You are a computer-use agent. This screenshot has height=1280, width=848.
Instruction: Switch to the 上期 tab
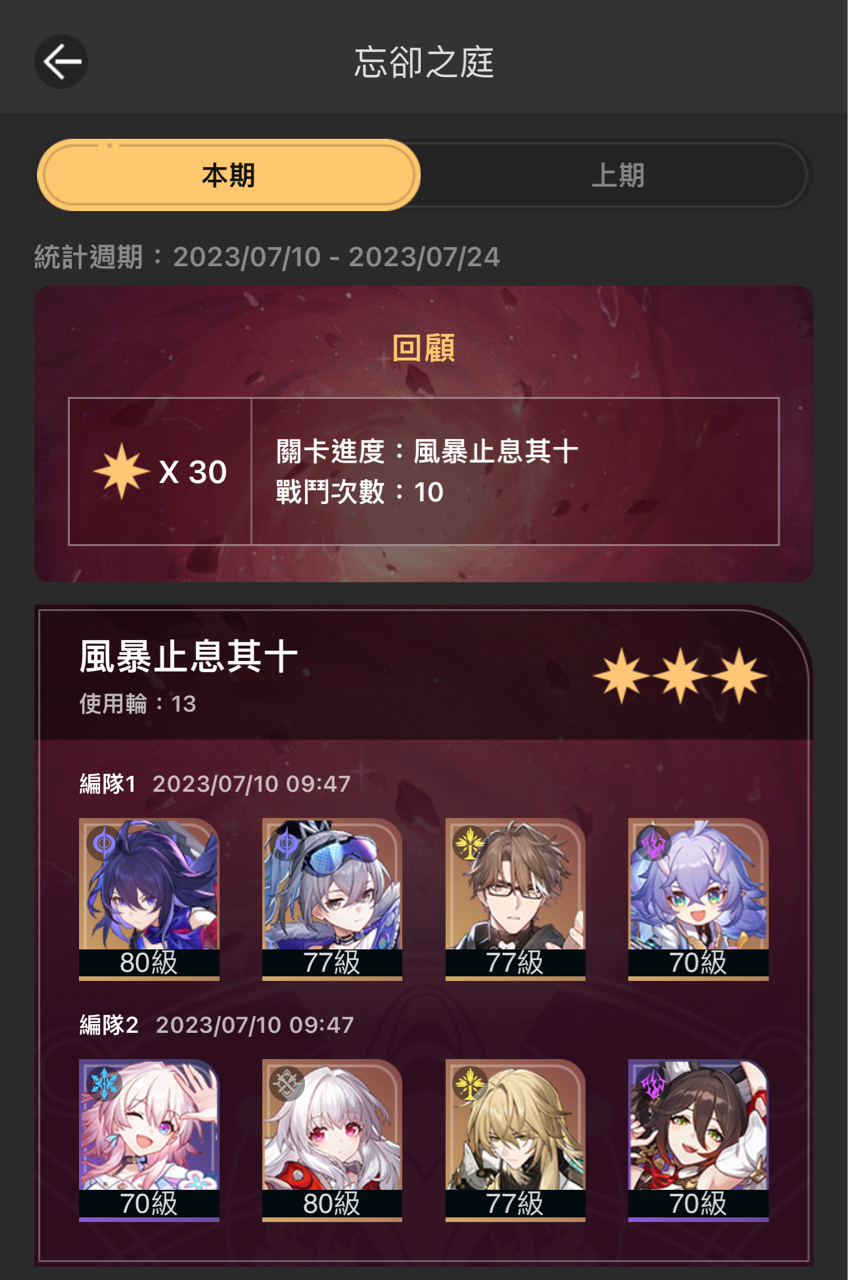pyautogui.click(x=617, y=175)
